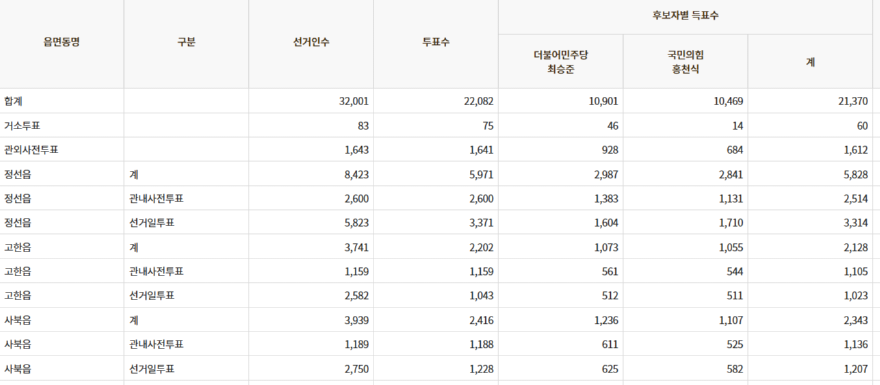Select the 후보자별 득표수 header
Screen dimensions: 880x385
pos(685,16)
